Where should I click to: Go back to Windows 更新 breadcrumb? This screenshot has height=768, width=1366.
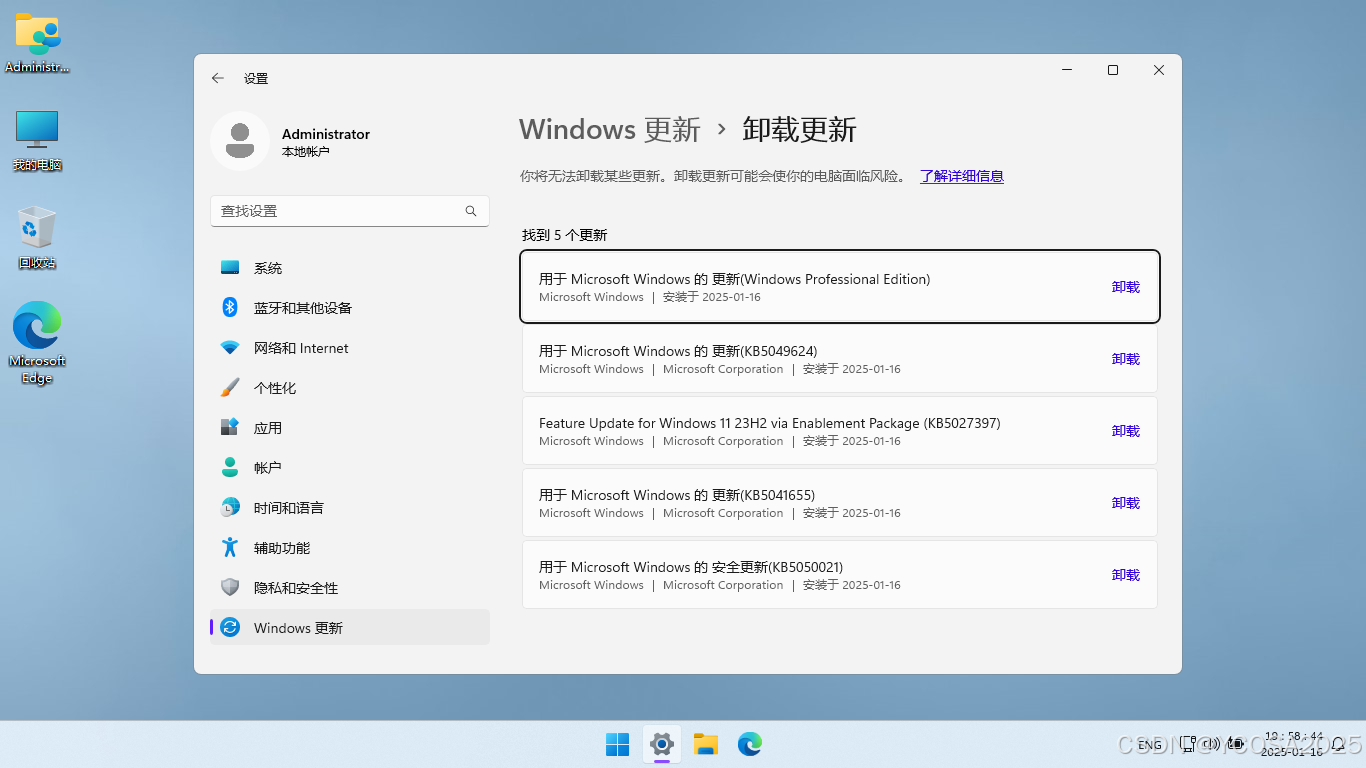[x=610, y=130]
